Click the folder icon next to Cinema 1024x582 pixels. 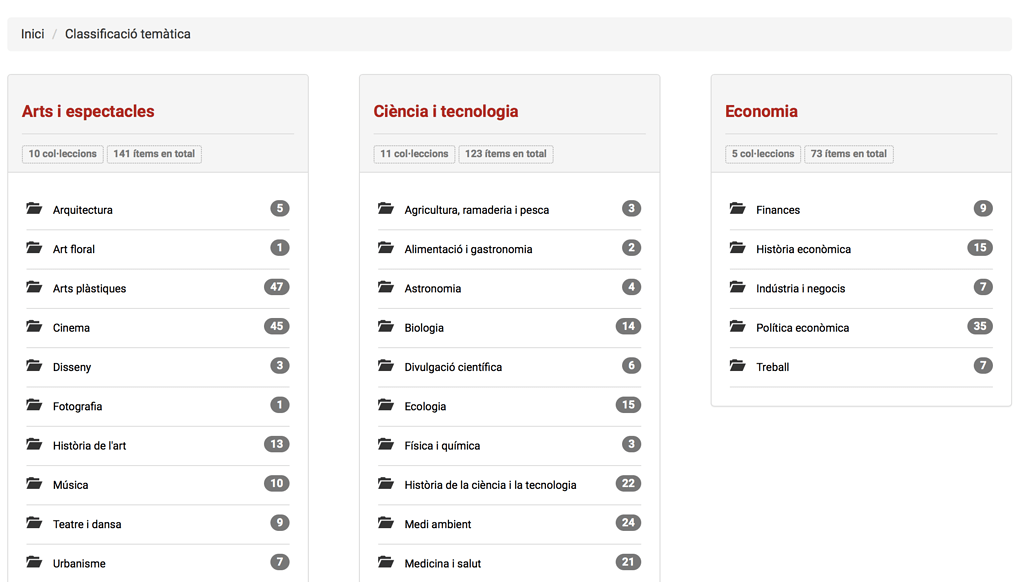[x=35, y=327]
